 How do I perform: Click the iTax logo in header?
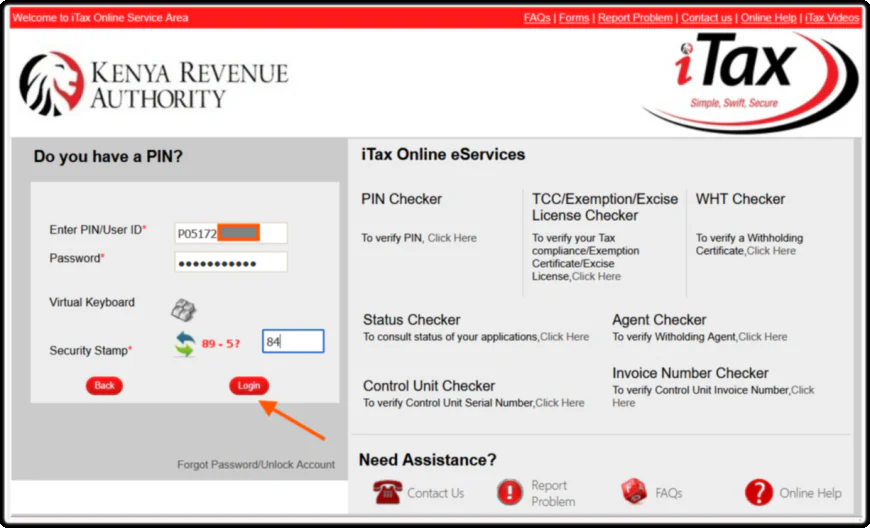[x=749, y=82]
